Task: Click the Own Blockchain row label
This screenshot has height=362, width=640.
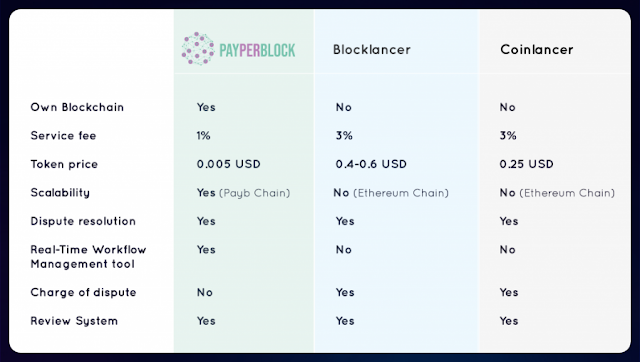Action: [77, 107]
